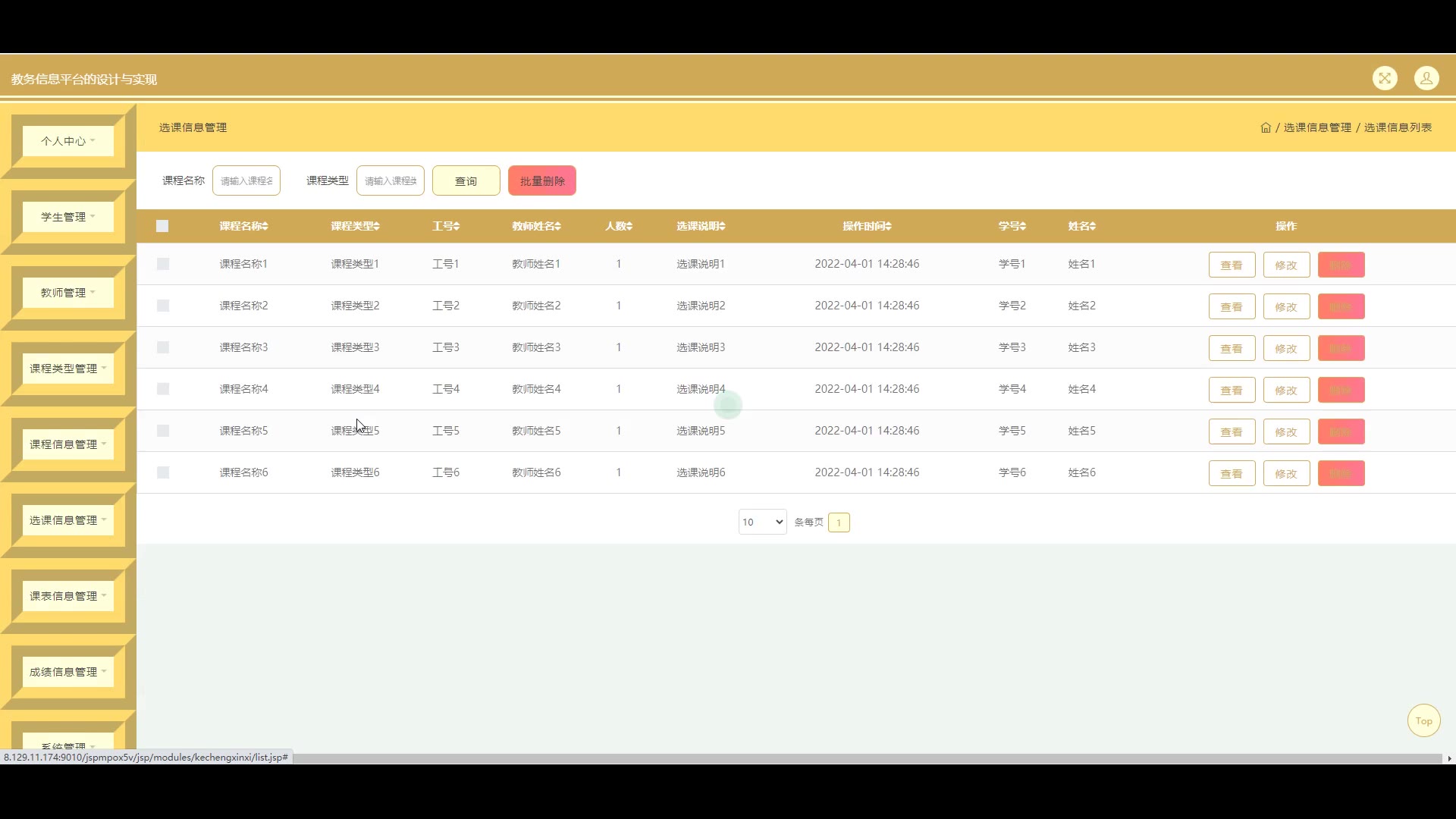Edit the 课程名称1 row with 修改
The height and width of the screenshot is (819, 1456).
(x=1286, y=265)
